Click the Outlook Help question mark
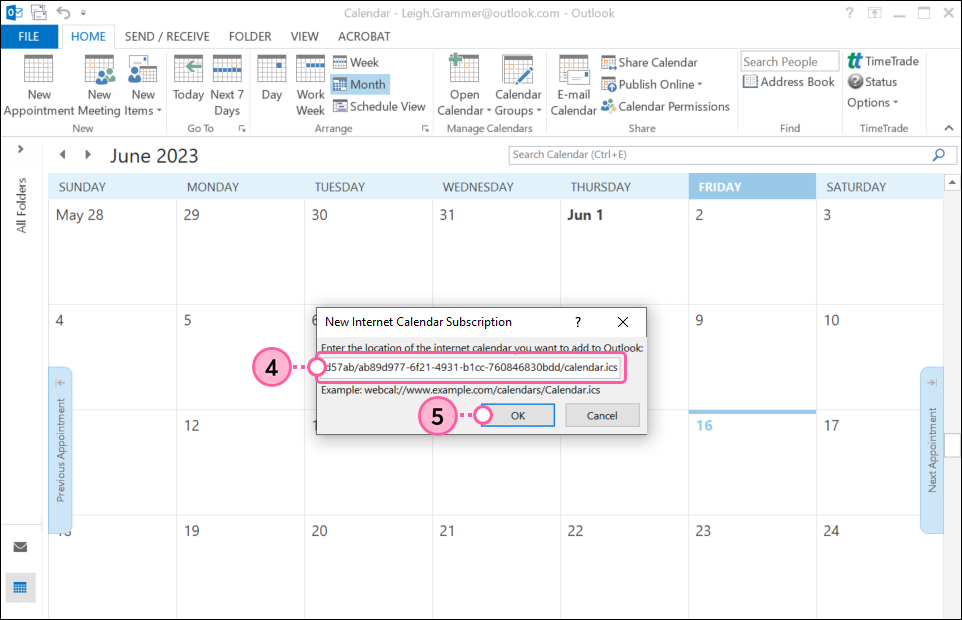962x620 pixels. [849, 13]
